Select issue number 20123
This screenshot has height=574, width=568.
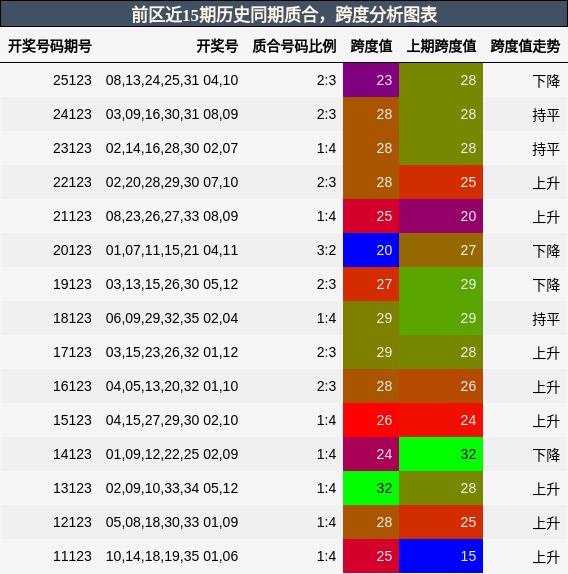click(72, 250)
